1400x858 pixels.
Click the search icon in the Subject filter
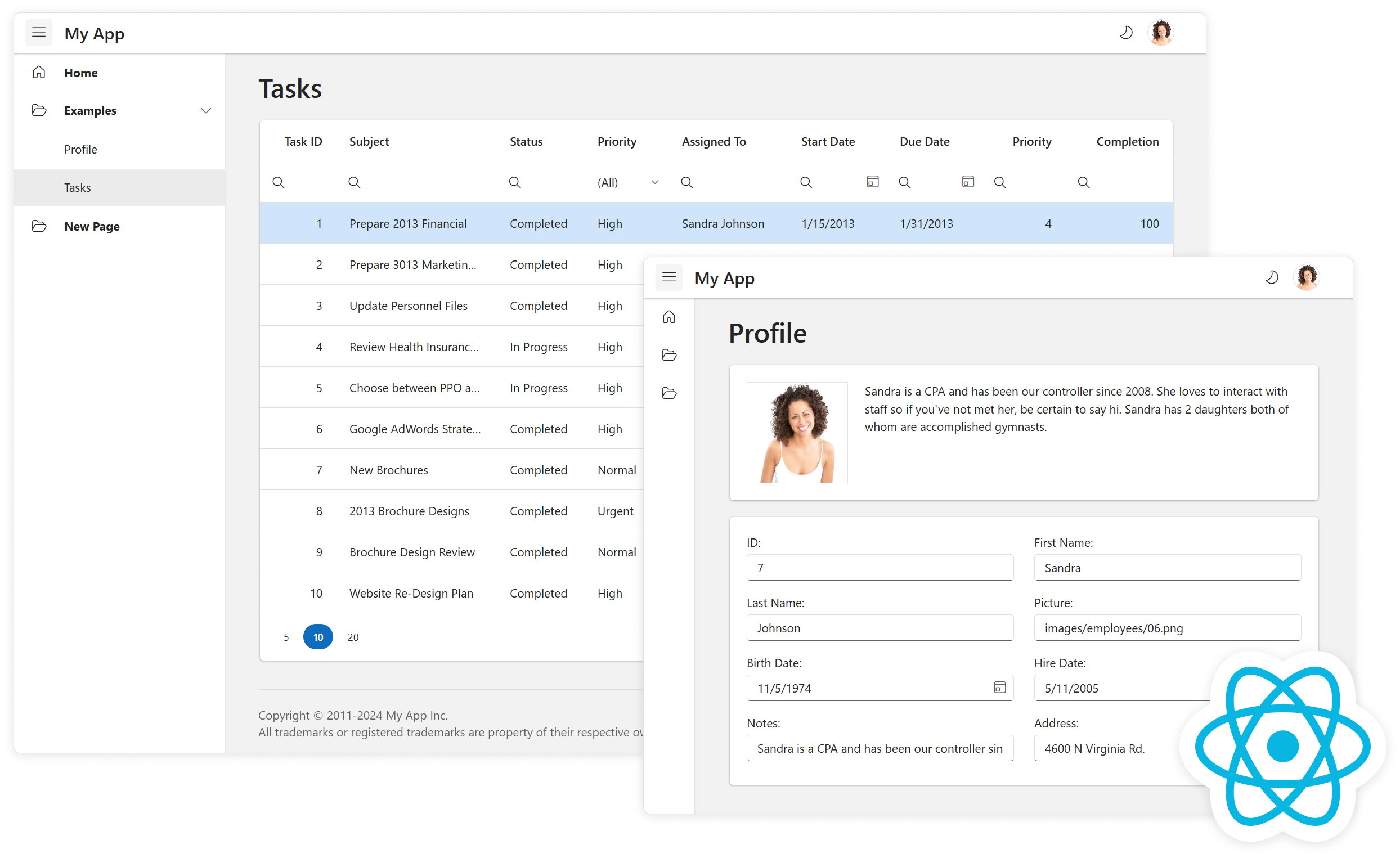[x=354, y=182]
